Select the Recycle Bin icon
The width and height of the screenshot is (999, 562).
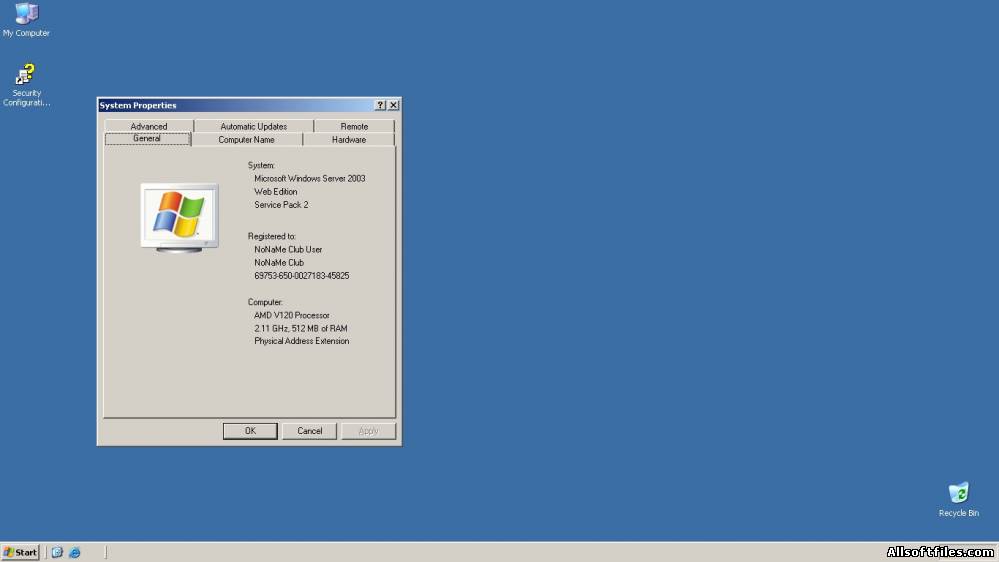(x=958, y=499)
